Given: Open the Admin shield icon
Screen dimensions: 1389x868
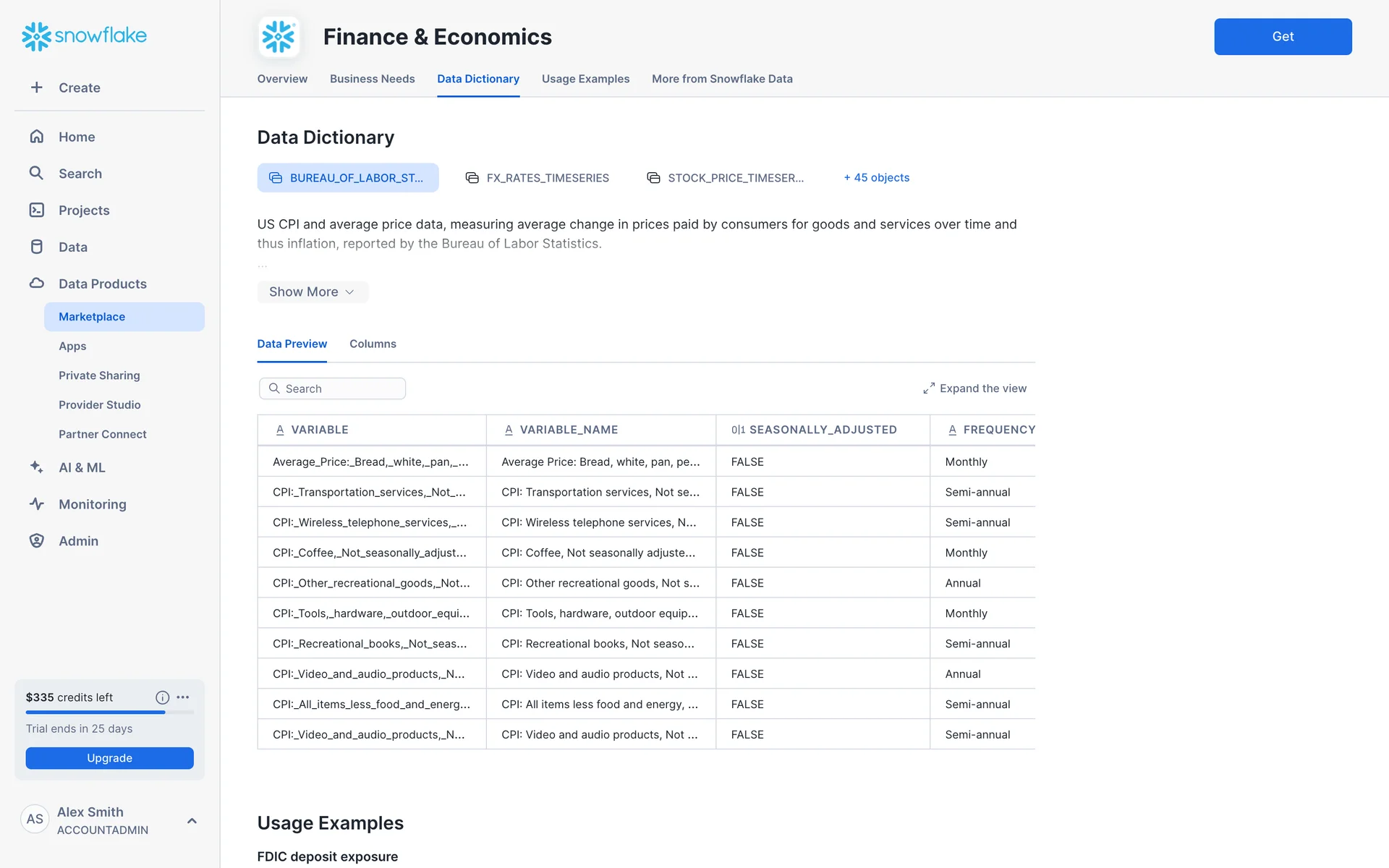Looking at the screenshot, I should [x=37, y=541].
